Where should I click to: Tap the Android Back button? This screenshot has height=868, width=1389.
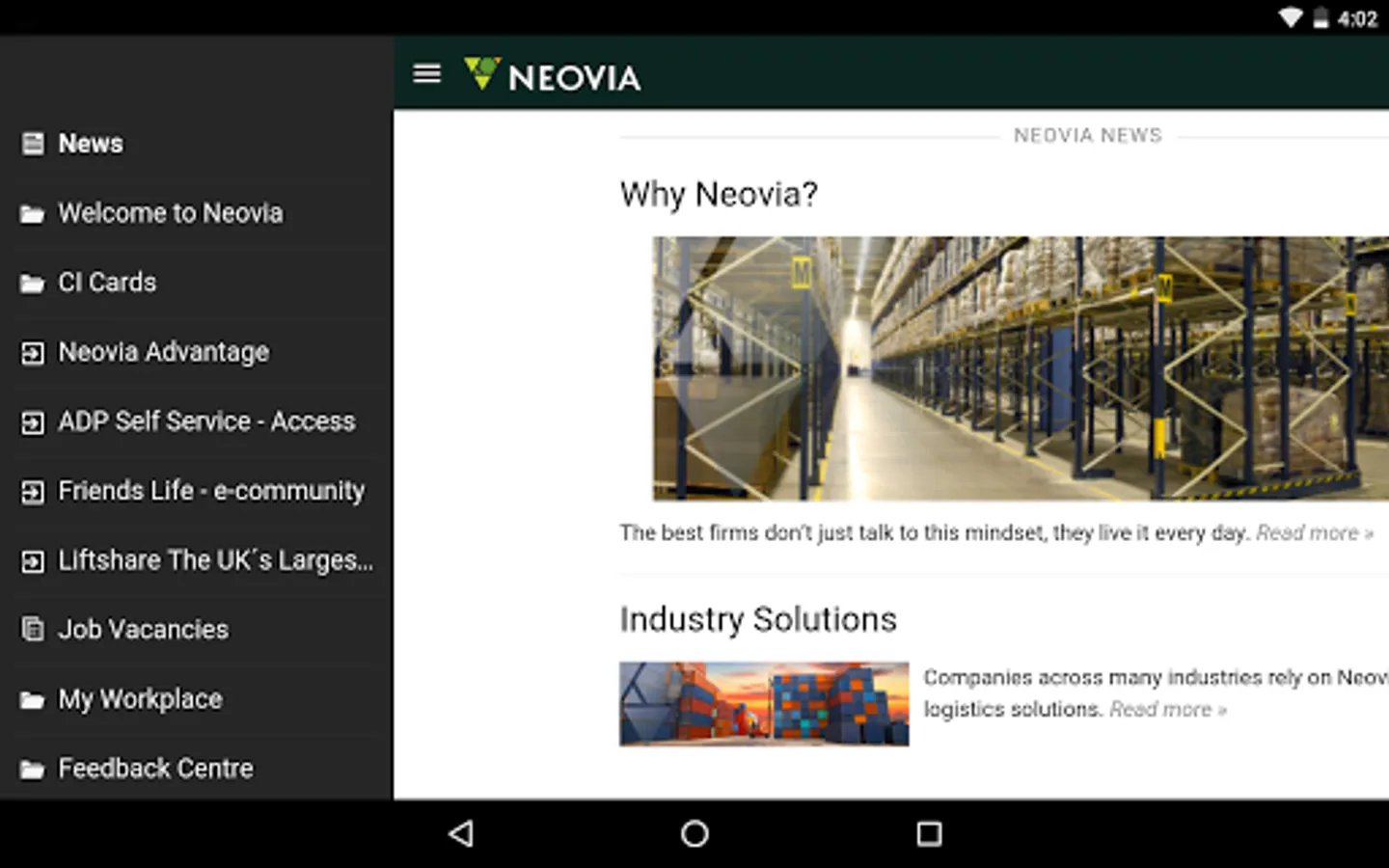coord(461,833)
